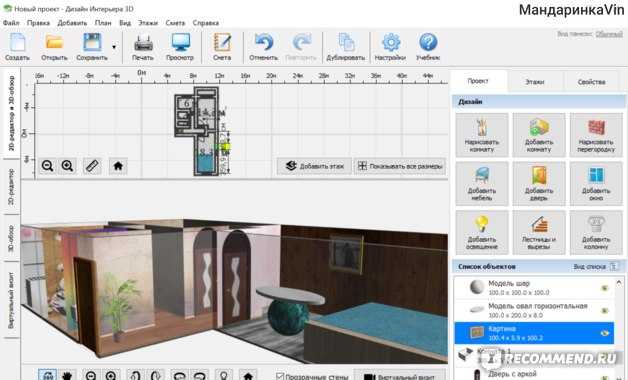The image size is (628, 380).
Task: Toggle the Прозрачные стены checkbox
Action: point(280,376)
